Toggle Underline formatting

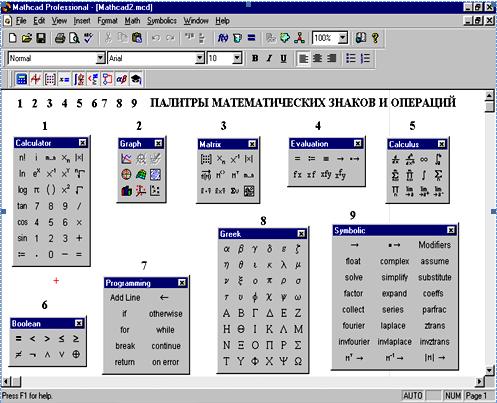point(283,58)
